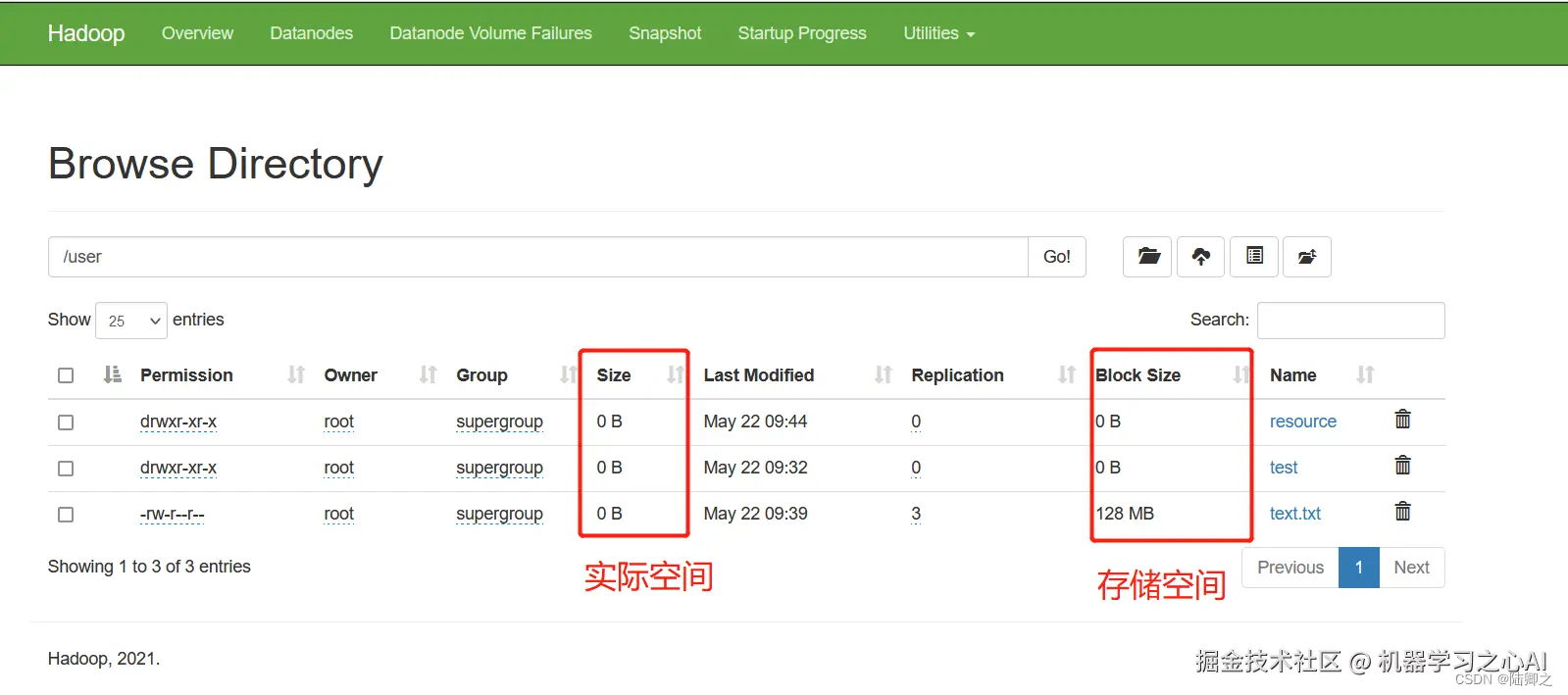The image size is (1568, 695).
Task: Open Datanode Volume Failures page
Action: coord(490,33)
